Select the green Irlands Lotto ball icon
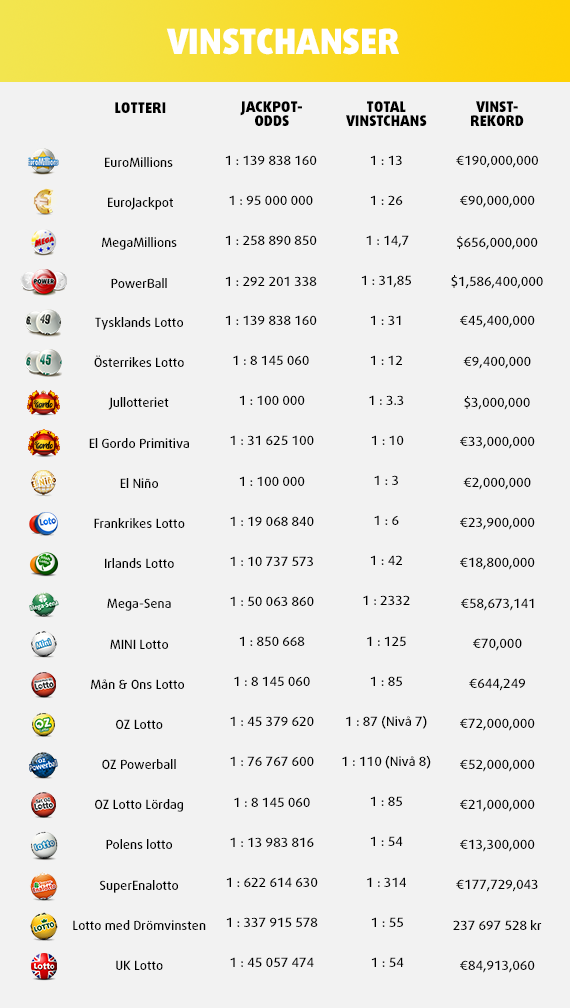The image size is (570, 1008). click(x=44, y=563)
